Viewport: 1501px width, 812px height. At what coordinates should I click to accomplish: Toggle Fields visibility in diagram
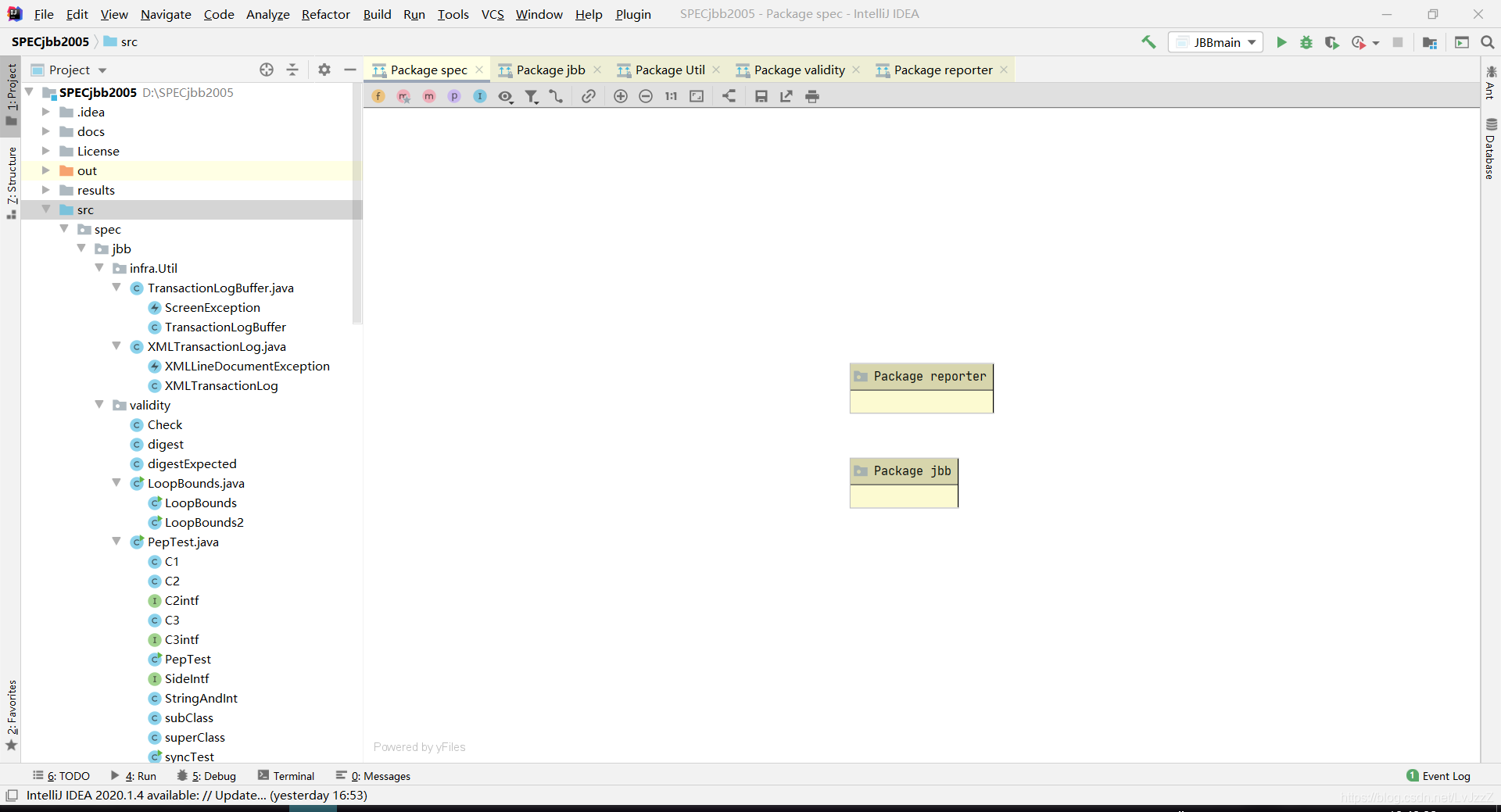coord(378,96)
